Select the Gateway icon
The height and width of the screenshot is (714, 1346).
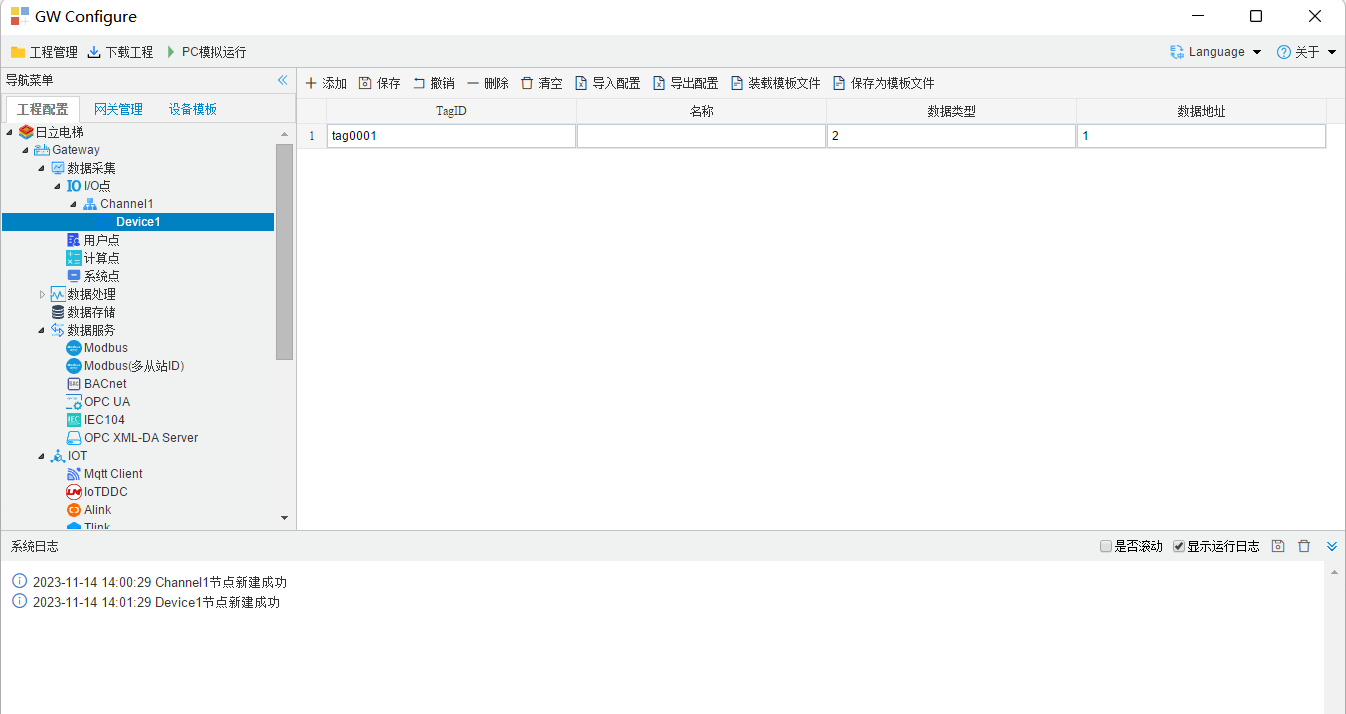pyautogui.click(x=42, y=150)
